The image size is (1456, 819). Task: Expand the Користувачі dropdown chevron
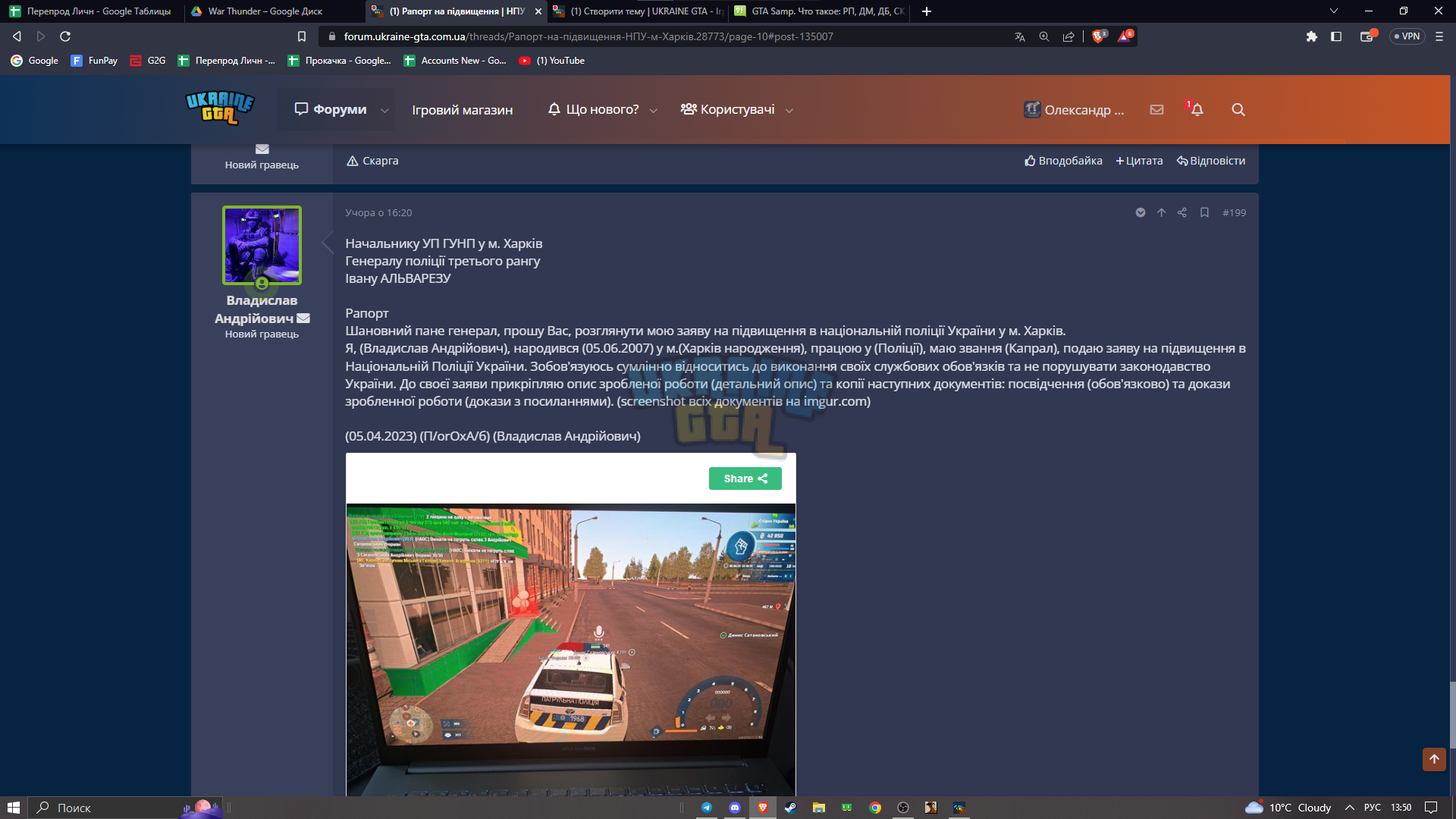point(789,111)
